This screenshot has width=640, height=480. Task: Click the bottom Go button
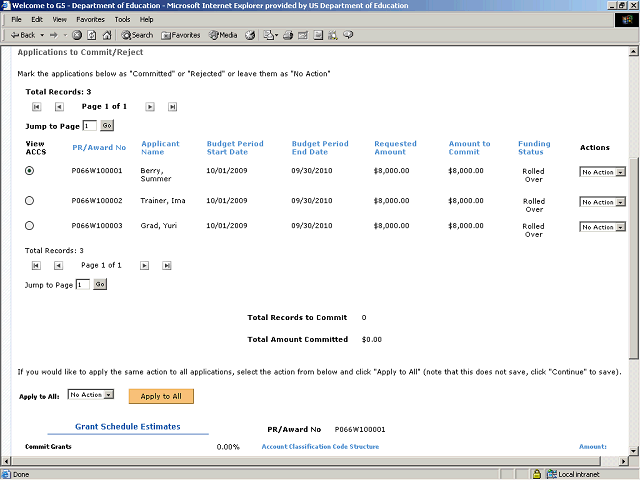click(x=100, y=284)
